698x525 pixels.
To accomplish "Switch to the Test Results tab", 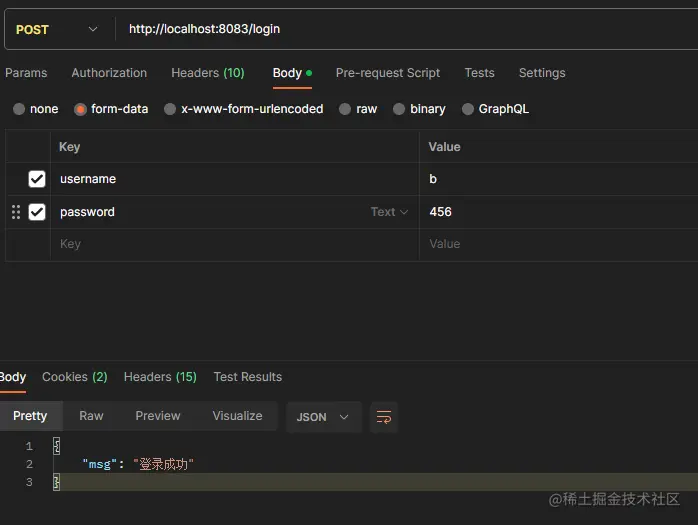I will [x=248, y=377].
